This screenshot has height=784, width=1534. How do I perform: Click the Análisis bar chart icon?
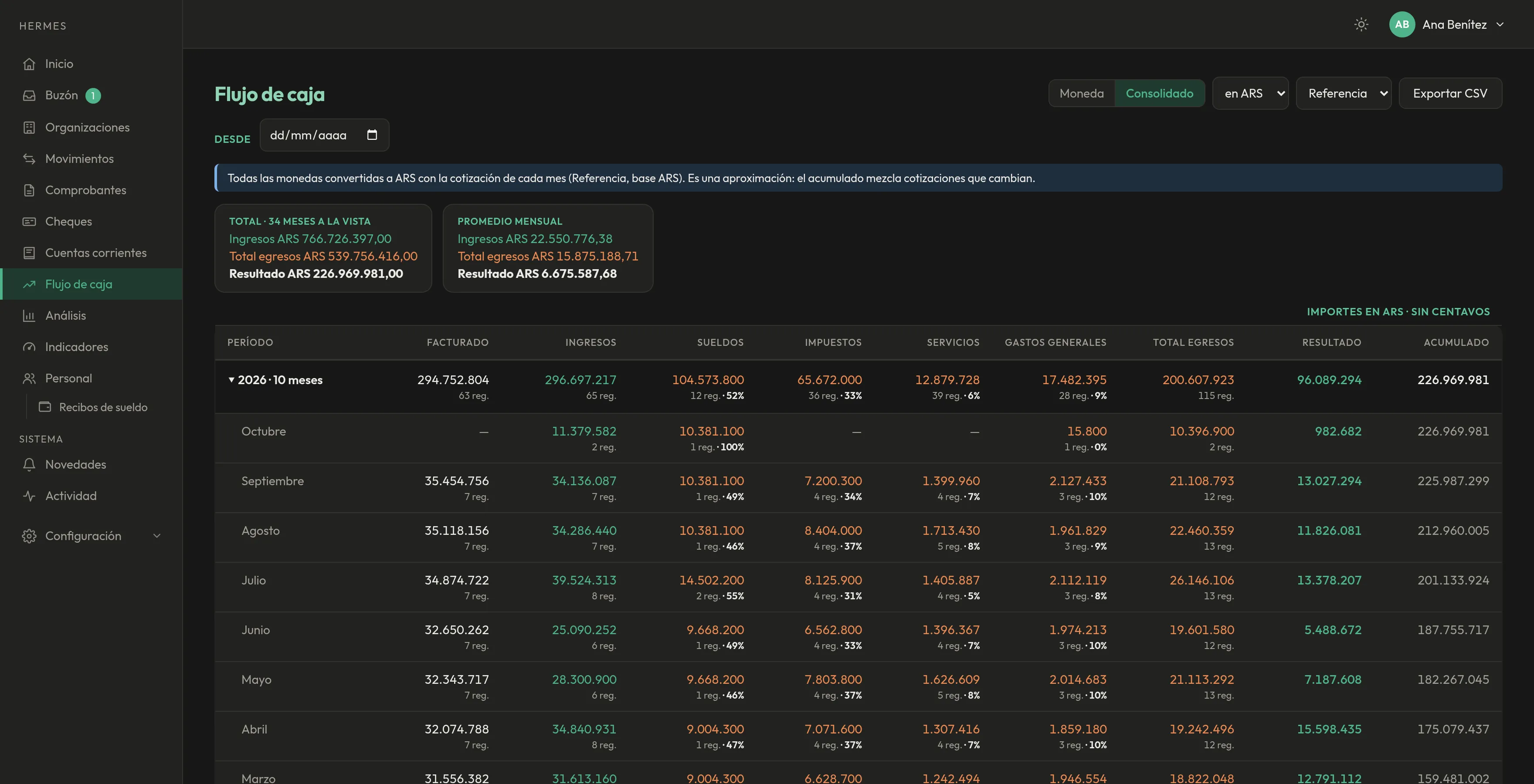pyautogui.click(x=29, y=315)
